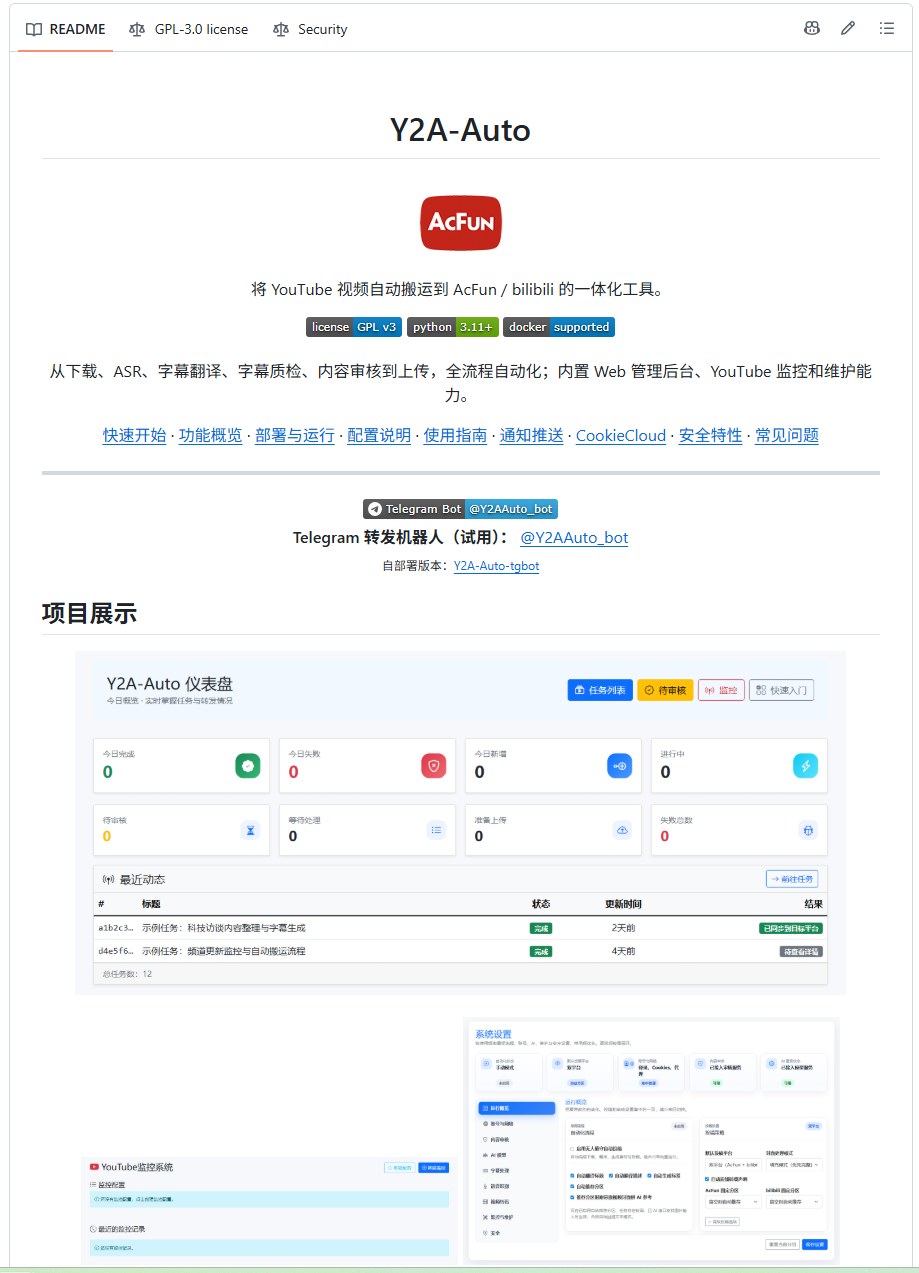Click the 失败总数 bug icon
The width and height of the screenshot is (919, 1273).
click(x=808, y=830)
